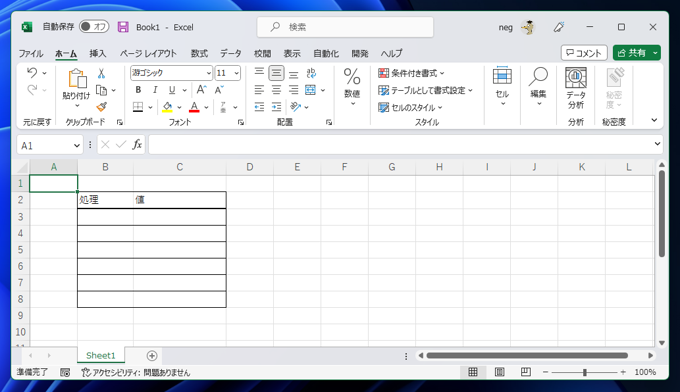This screenshot has width=680, height=392.
Task: Click the text orientation icon
Action: 296,107
